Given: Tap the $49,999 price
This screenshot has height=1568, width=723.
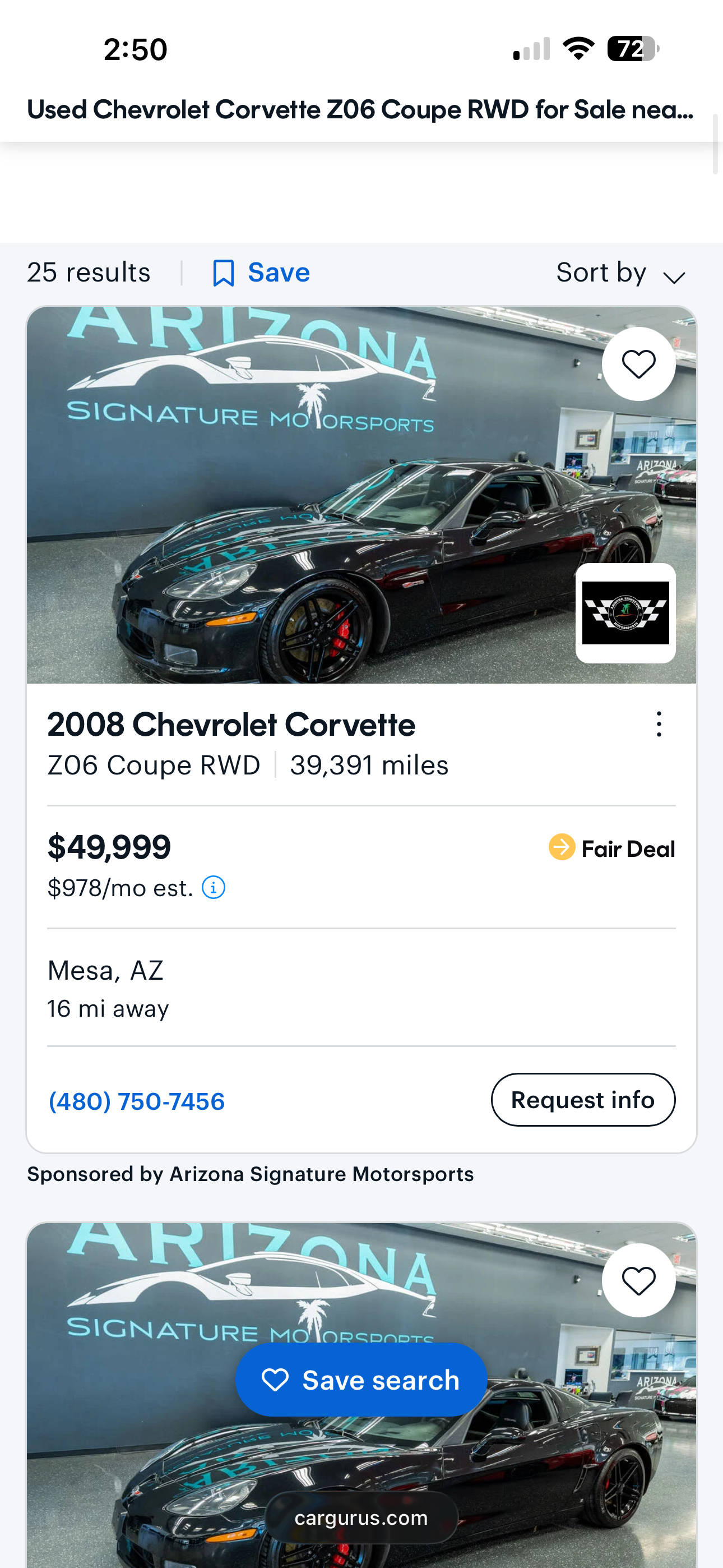Looking at the screenshot, I should (x=109, y=847).
